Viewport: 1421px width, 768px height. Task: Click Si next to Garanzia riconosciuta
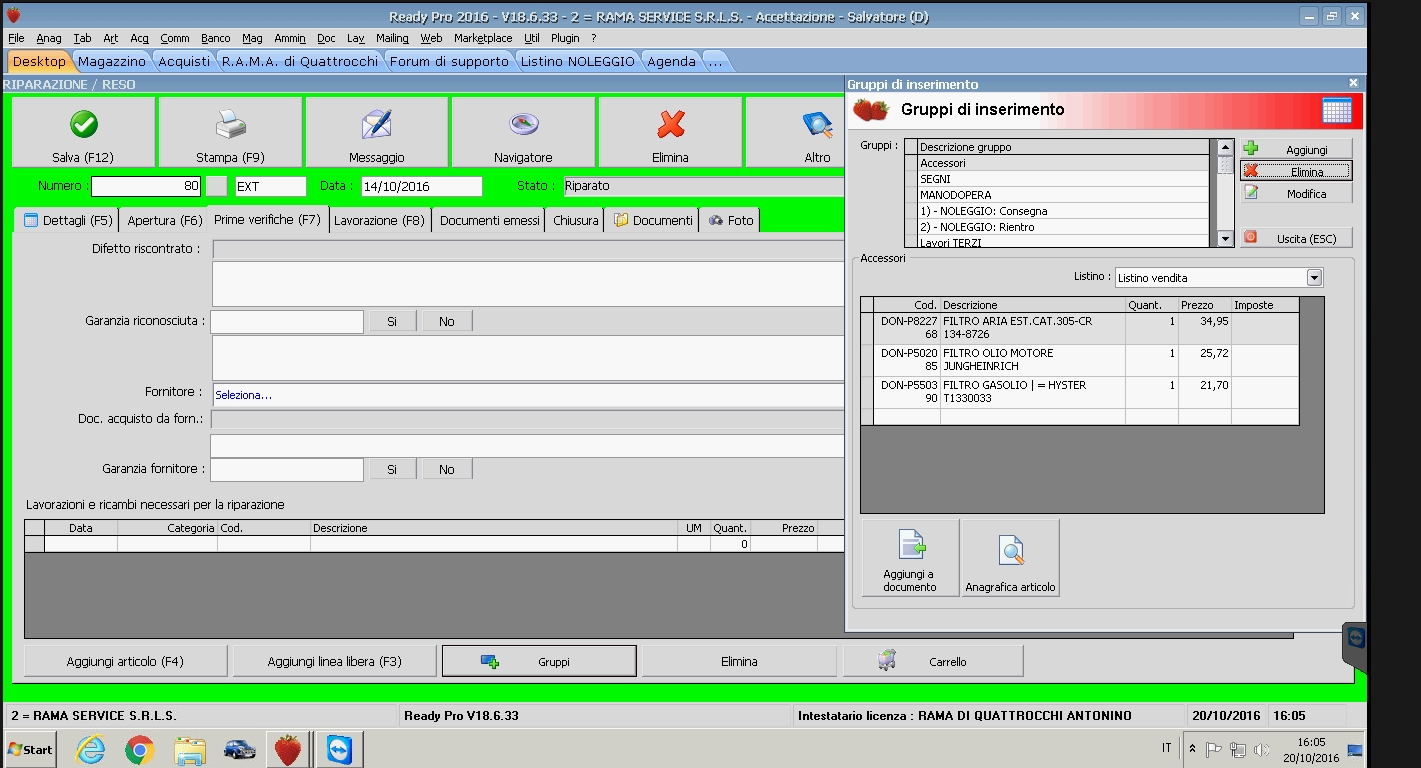pos(392,321)
